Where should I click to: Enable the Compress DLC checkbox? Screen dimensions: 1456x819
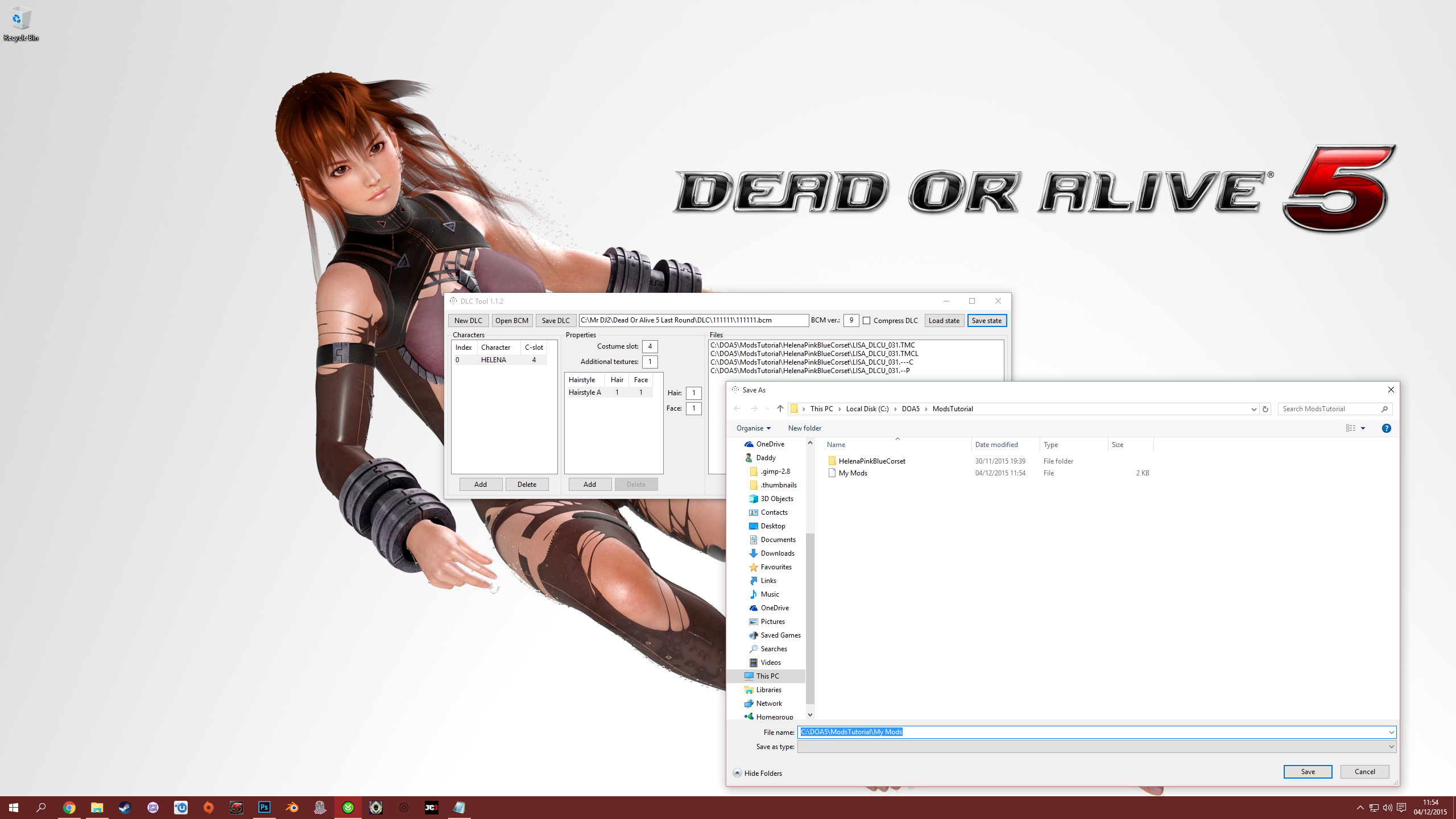click(x=867, y=321)
